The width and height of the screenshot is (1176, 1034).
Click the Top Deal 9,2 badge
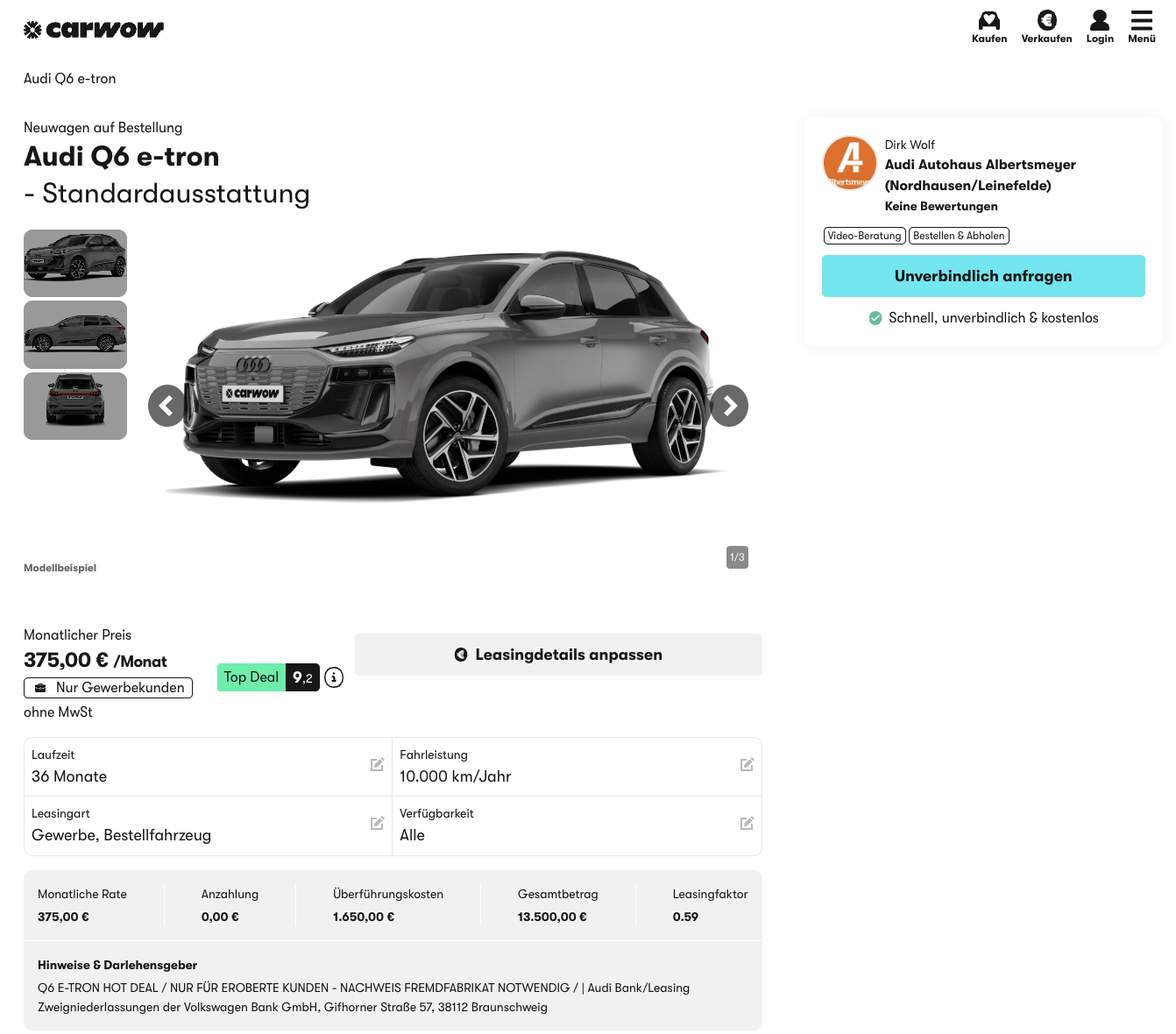pyautogui.click(x=268, y=677)
